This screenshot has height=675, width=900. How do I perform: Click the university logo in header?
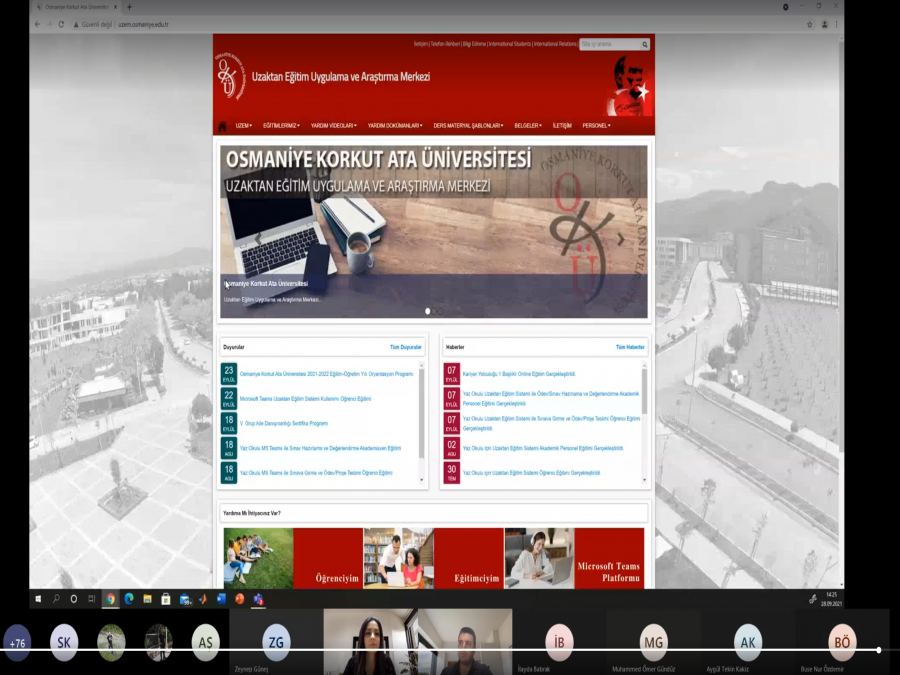click(230, 76)
